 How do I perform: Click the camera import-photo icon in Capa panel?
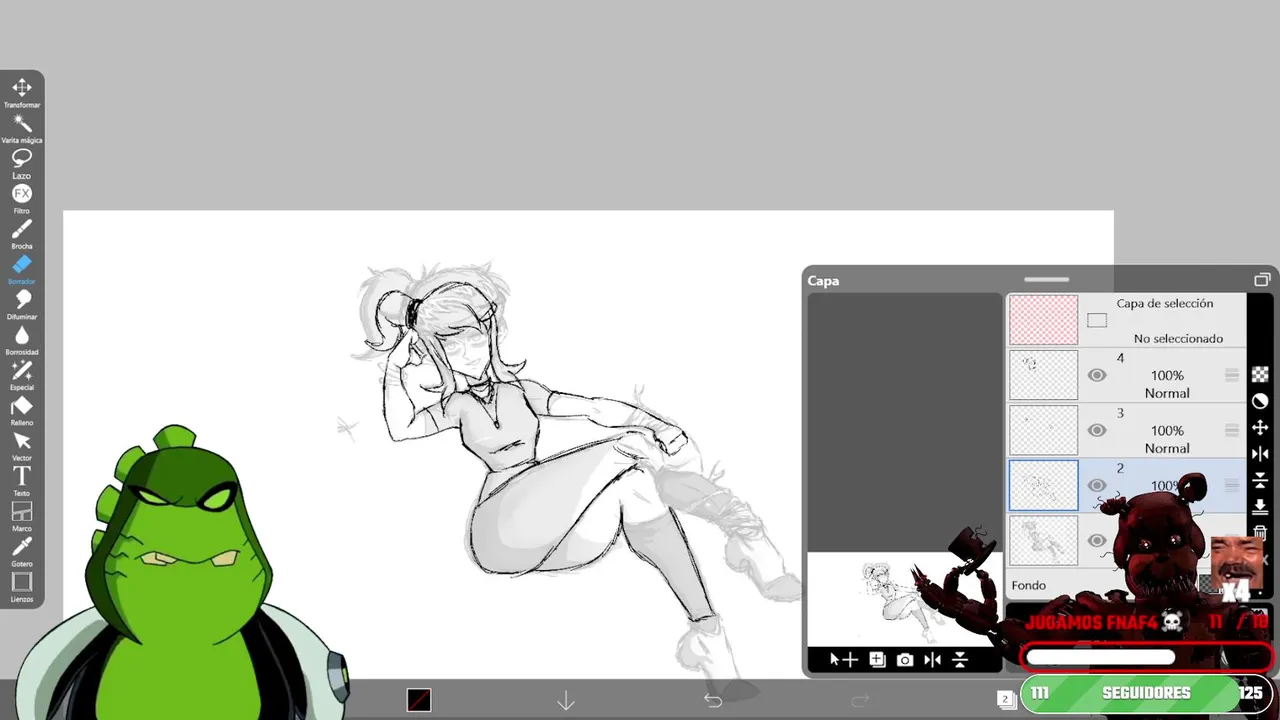905,660
